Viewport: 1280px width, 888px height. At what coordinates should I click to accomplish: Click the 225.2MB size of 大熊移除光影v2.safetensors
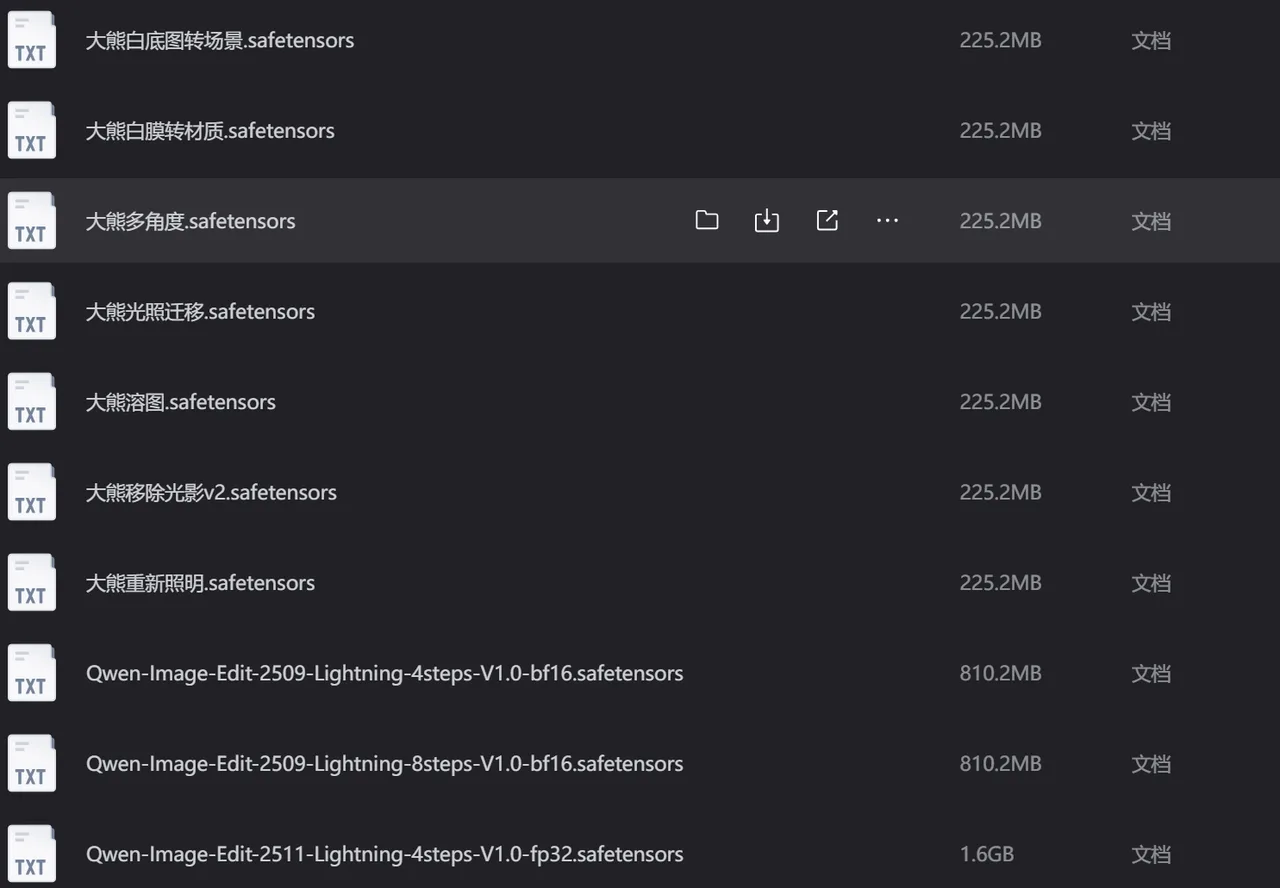1000,493
